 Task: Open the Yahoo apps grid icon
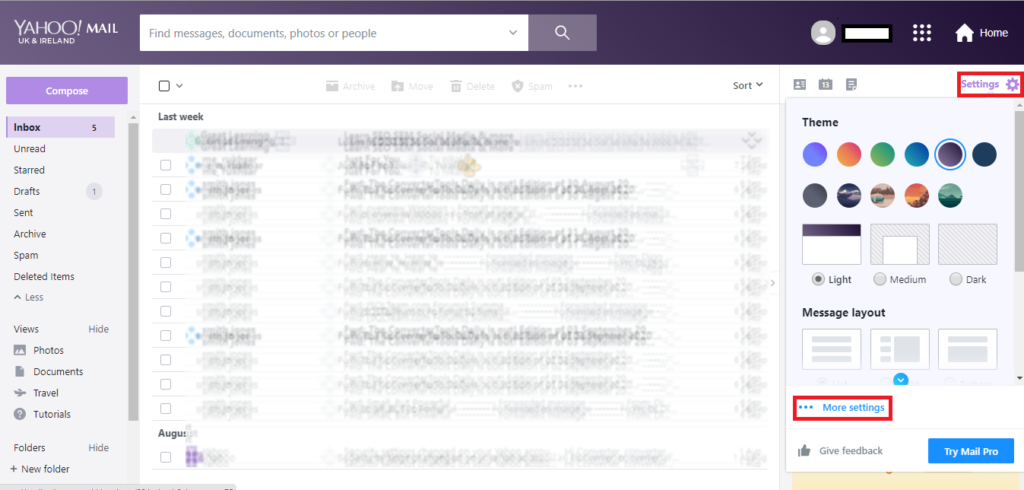(922, 33)
